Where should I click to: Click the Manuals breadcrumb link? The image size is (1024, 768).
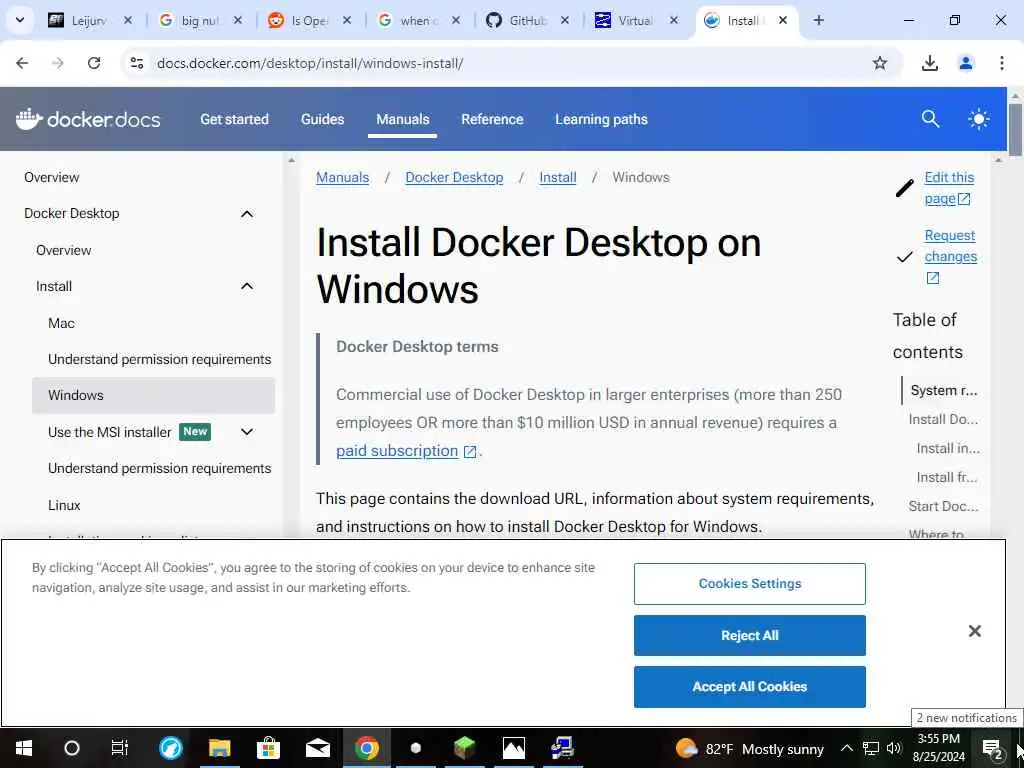tap(343, 178)
